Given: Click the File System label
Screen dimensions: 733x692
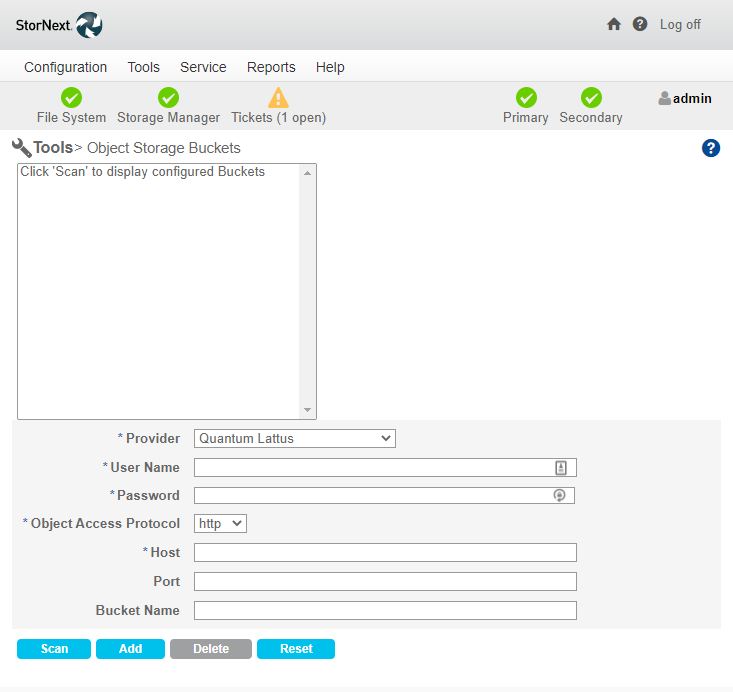Looking at the screenshot, I should pos(72,117).
